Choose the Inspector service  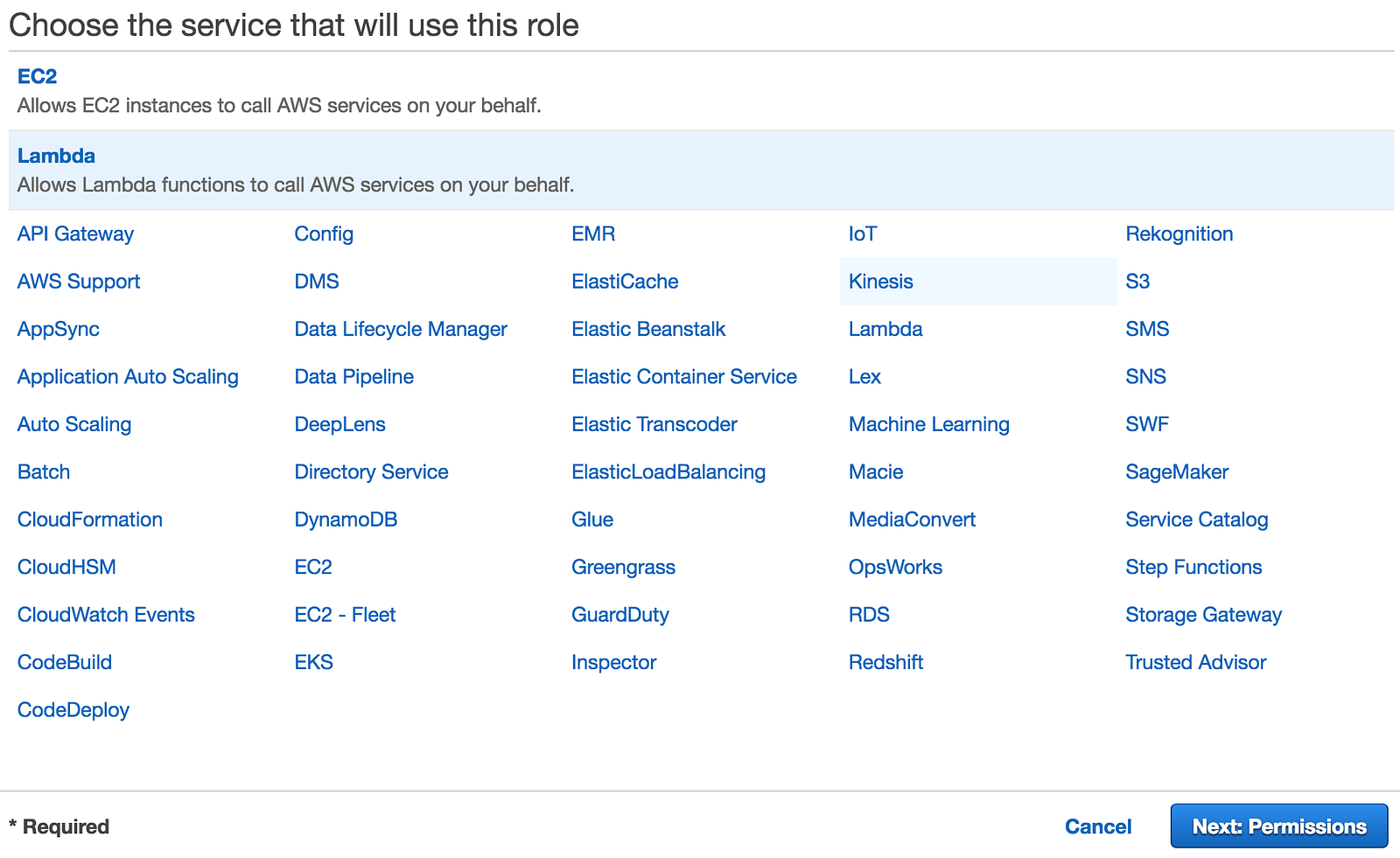tap(614, 662)
